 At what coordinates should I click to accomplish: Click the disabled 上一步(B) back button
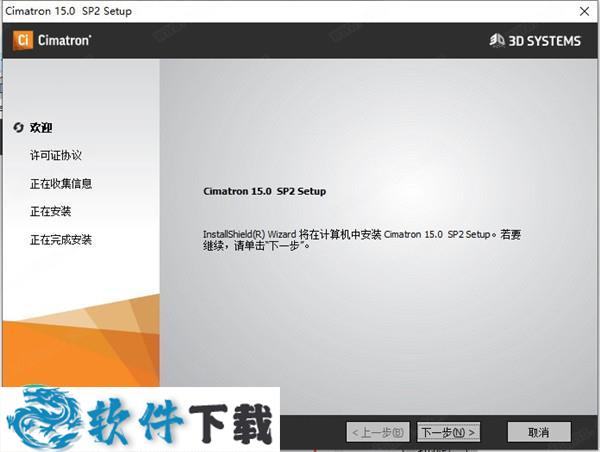378,432
